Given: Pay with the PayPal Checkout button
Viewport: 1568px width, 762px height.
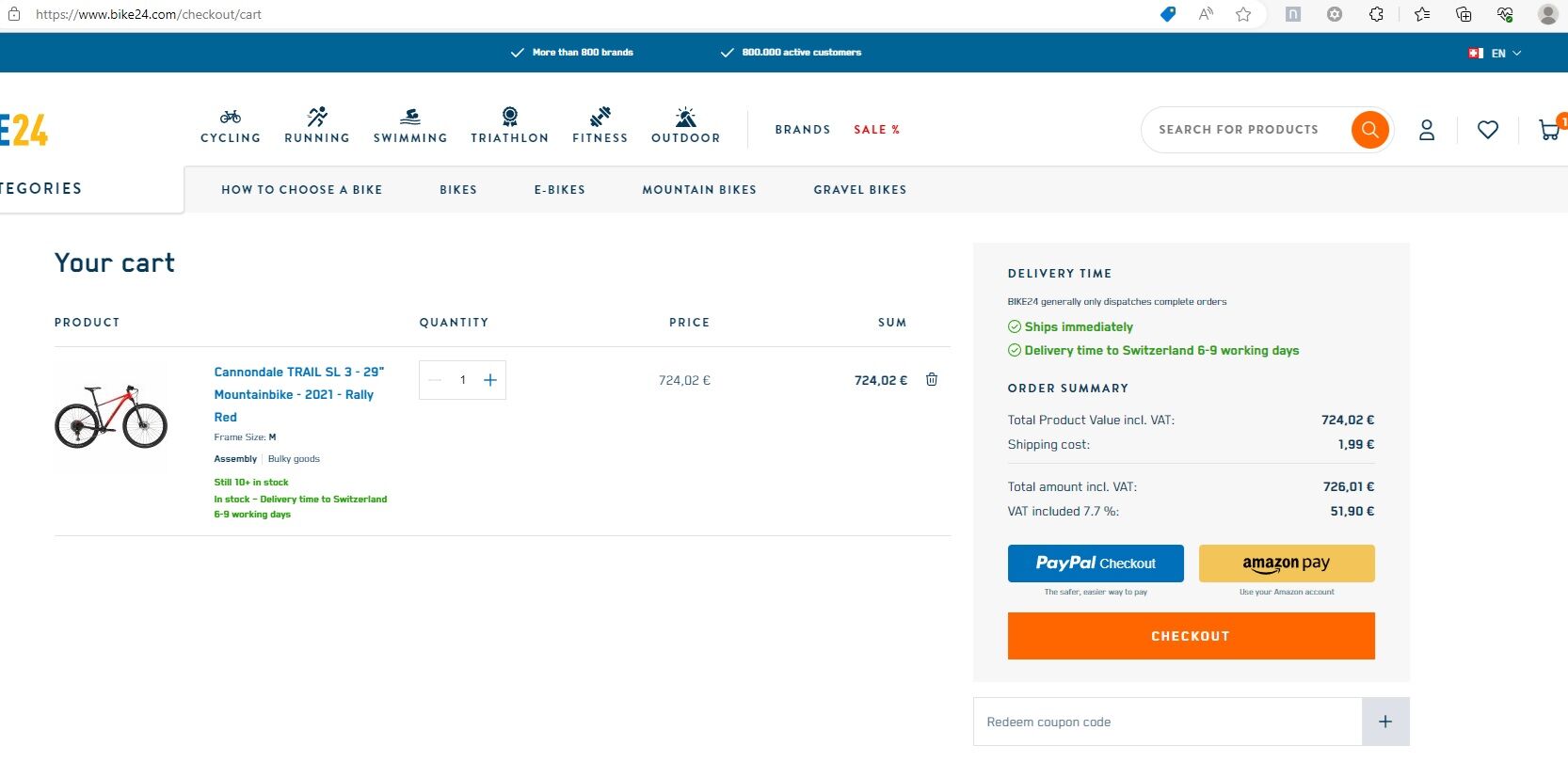Looking at the screenshot, I should [1096, 564].
